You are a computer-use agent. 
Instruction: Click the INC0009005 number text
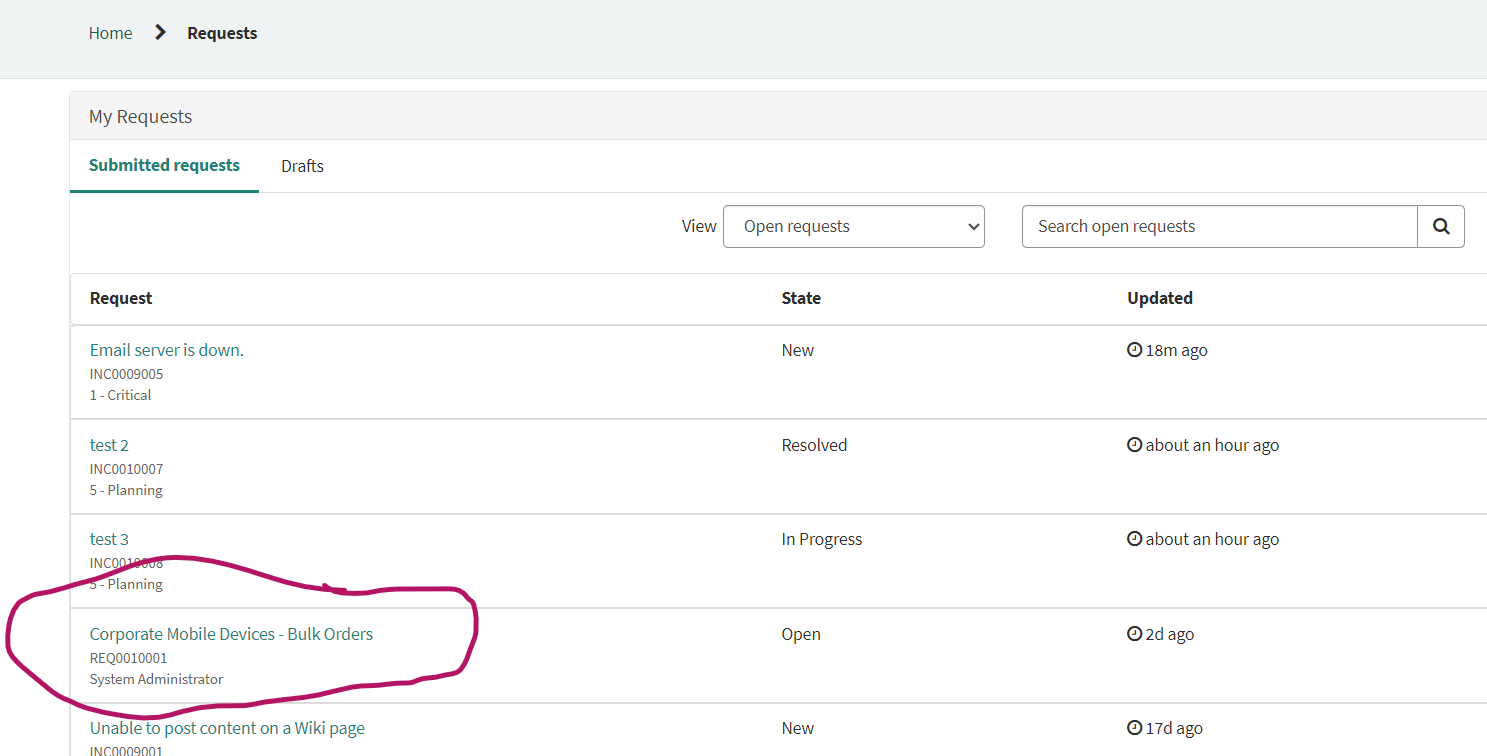126,374
